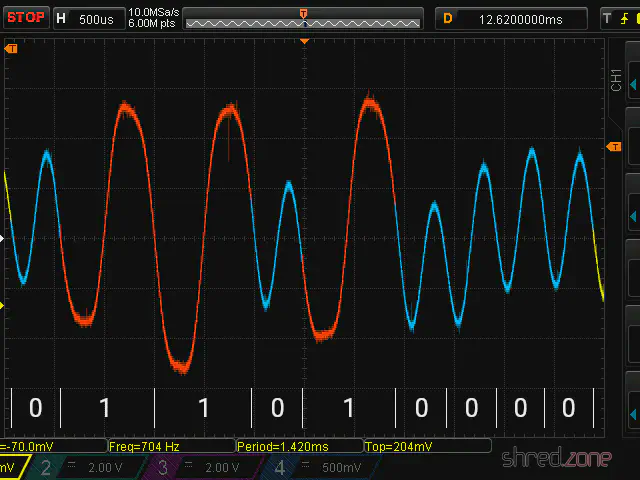
Task: Select the delay value 12.6200000ms
Action: coord(522,19)
